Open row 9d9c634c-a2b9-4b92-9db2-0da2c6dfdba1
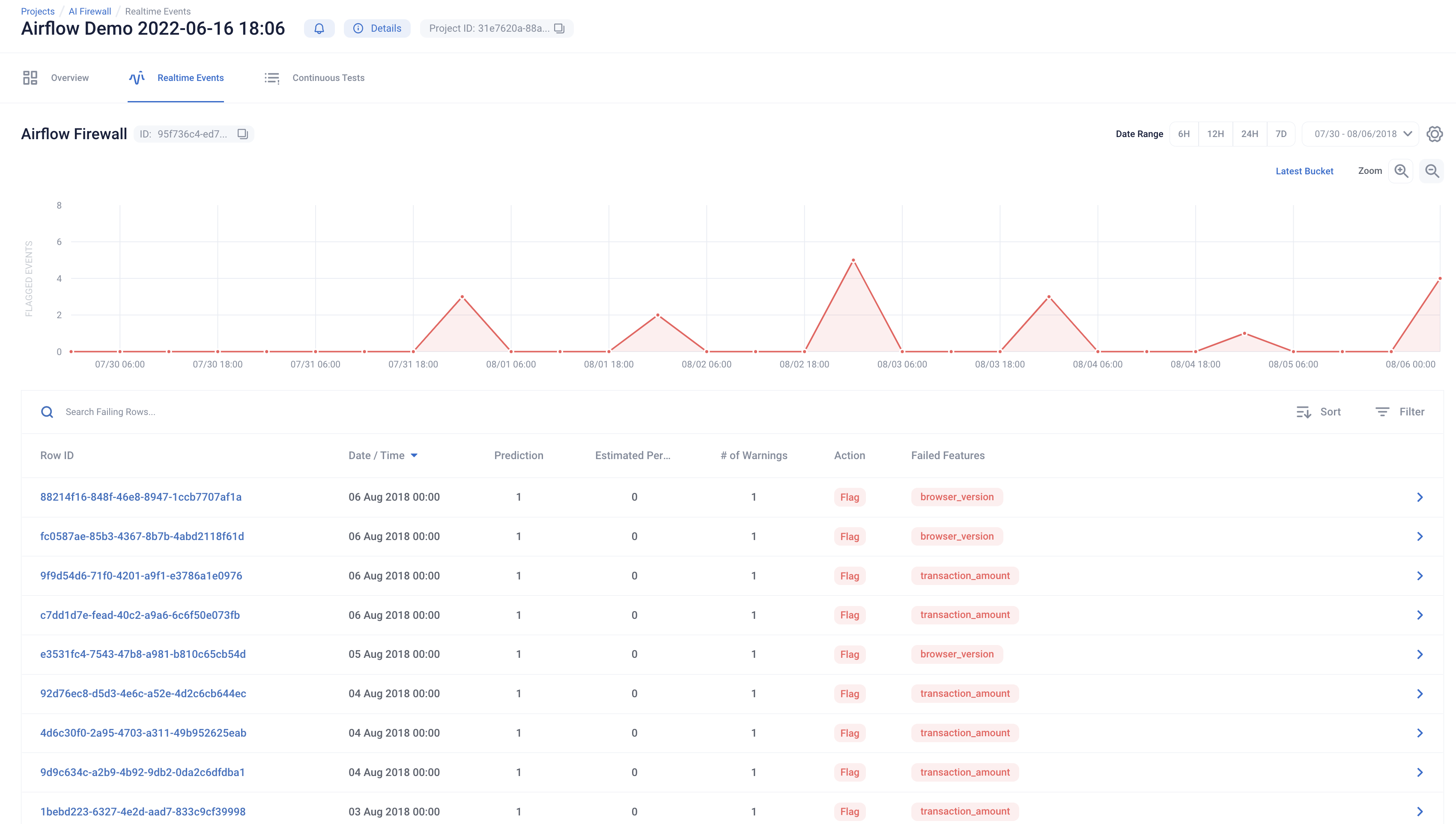This screenshot has width=1456, height=824. pos(143,773)
